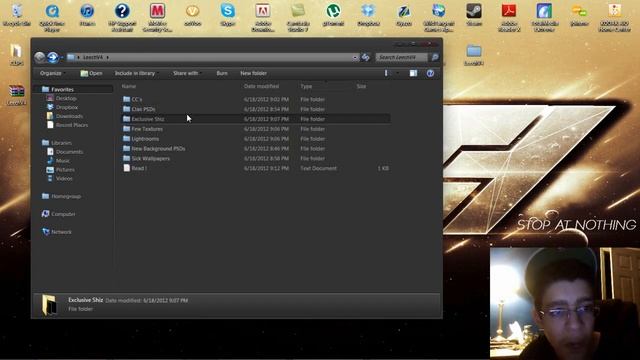Image resolution: width=640 pixels, height=360 pixels.
Task: Open the address bar history dropdown arrow
Action: [355, 58]
